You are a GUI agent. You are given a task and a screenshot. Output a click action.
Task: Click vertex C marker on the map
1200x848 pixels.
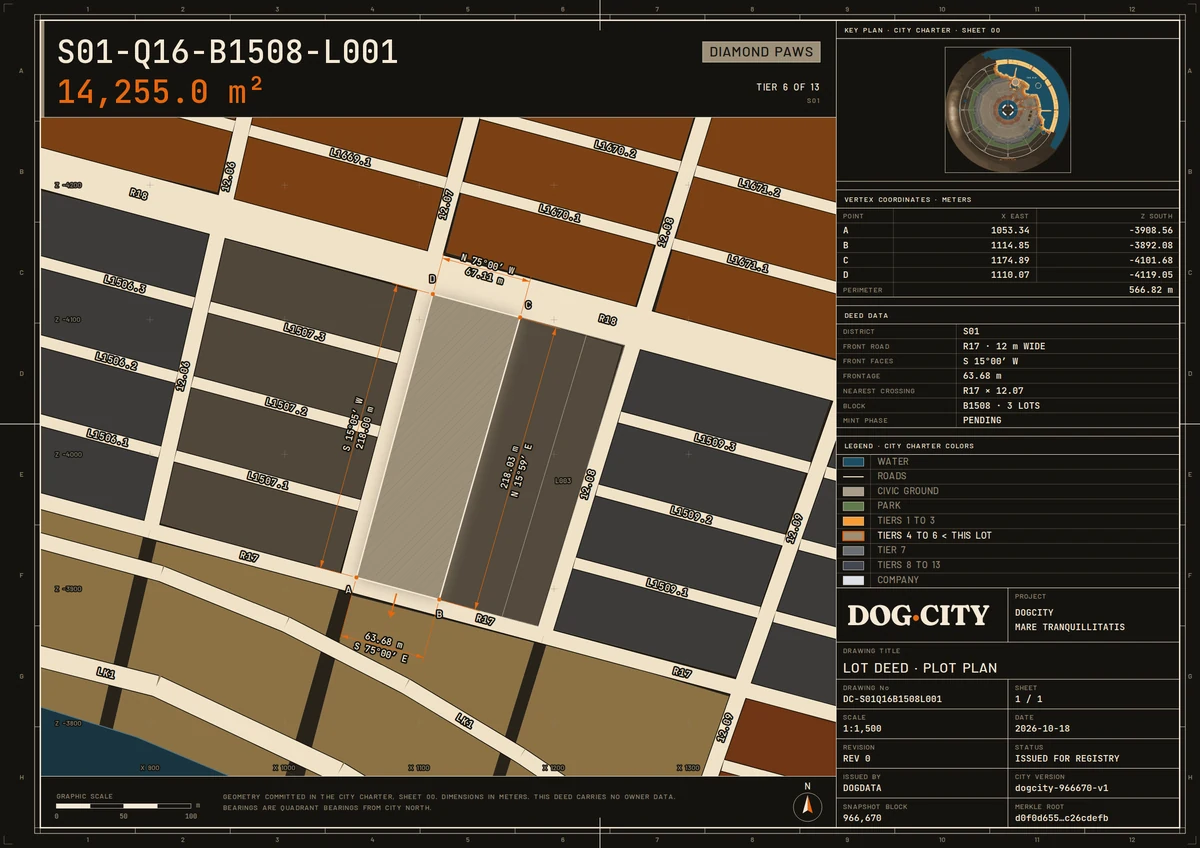point(521,318)
